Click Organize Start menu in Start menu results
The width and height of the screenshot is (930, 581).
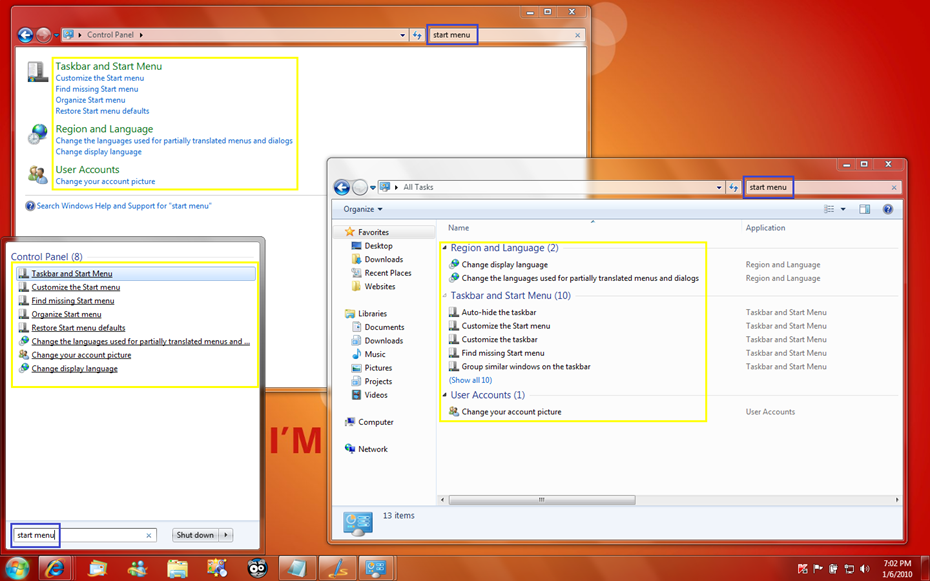pyautogui.click(x=66, y=314)
